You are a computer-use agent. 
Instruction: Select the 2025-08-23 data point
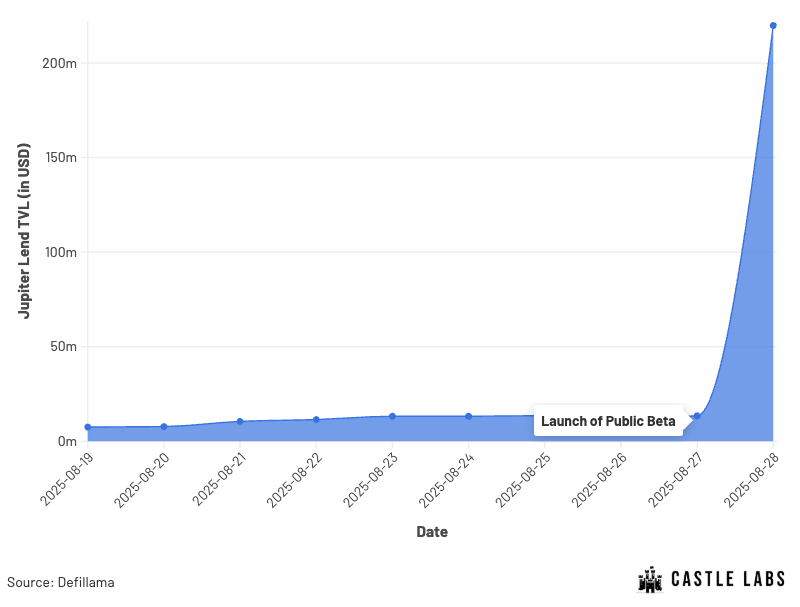click(392, 416)
